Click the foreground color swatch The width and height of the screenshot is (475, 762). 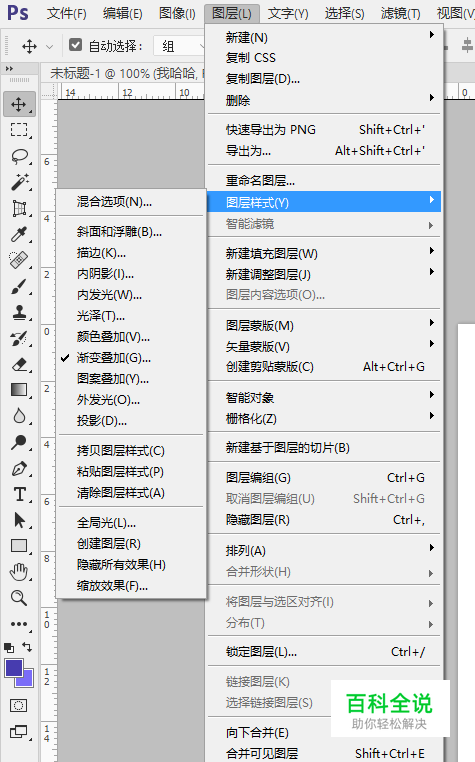[13, 668]
